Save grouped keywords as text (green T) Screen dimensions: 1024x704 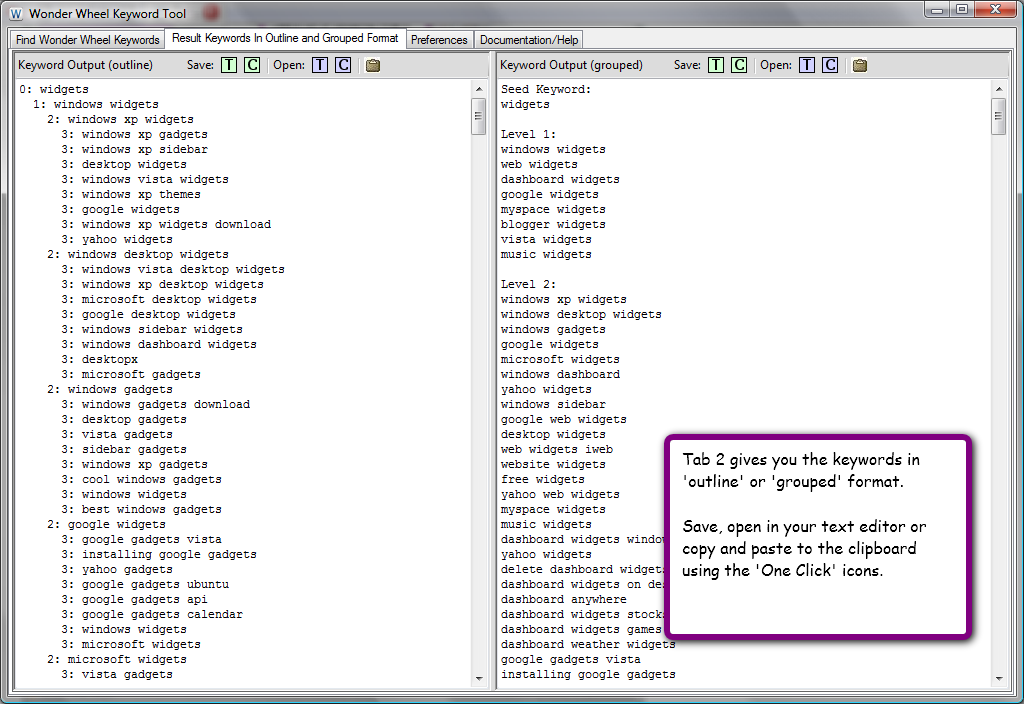[716, 65]
